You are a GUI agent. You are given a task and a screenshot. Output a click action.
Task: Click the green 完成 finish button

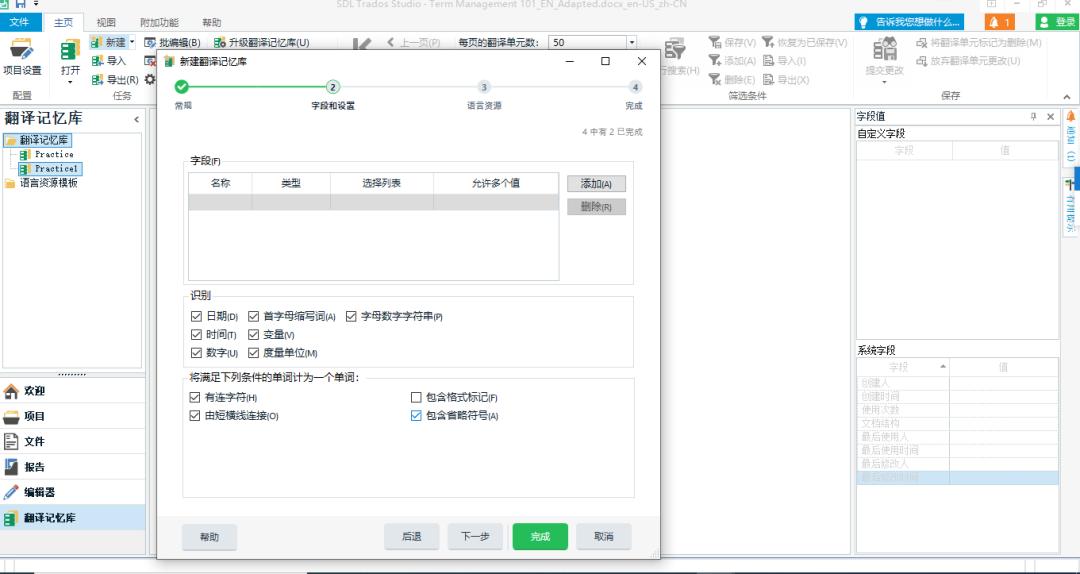pos(540,537)
